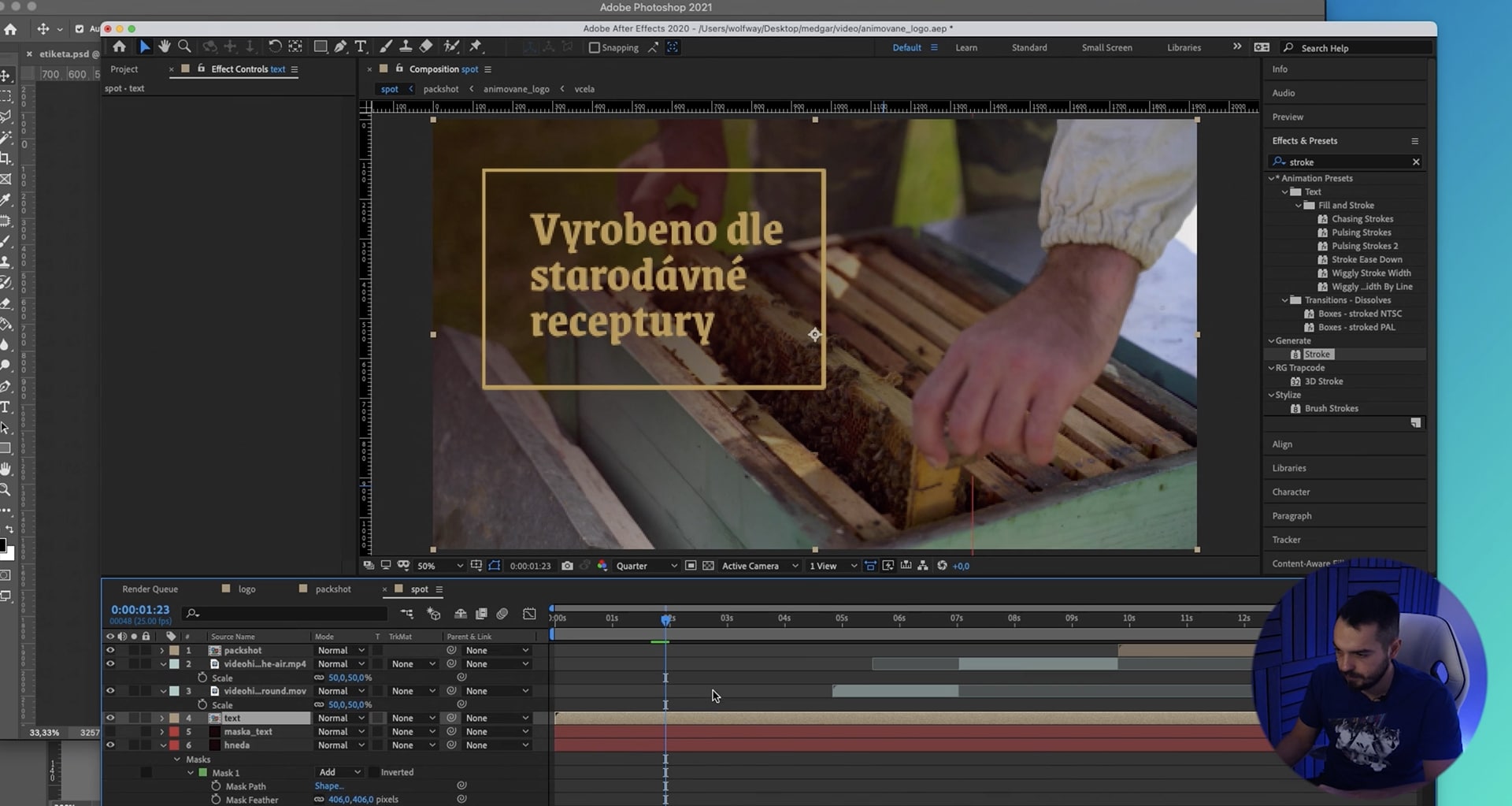Open the Quarter resolution dropdown
This screenshot has width=1512, height=806.
point(646,566)
